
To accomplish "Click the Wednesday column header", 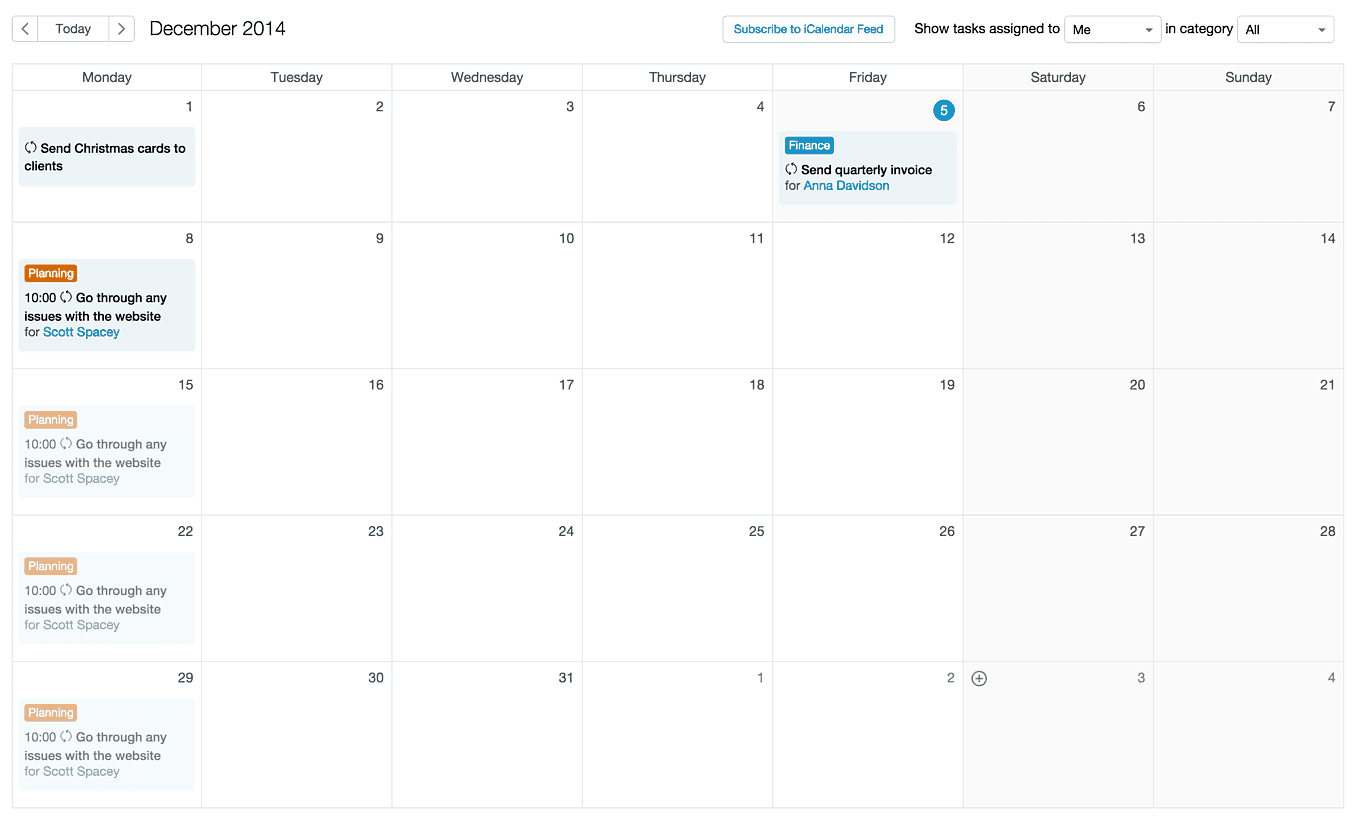I will pyautogui.click(x=487, y=77).
